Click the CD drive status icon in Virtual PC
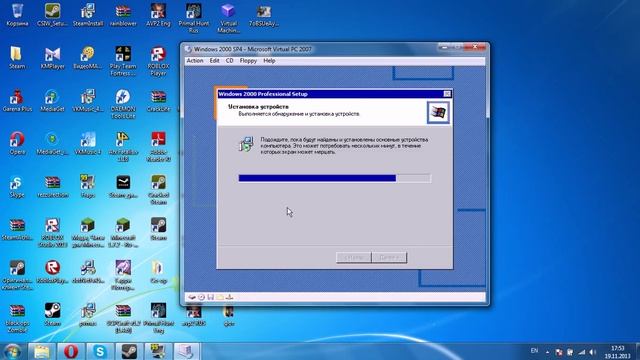Viewport: 640px width, 360px height. tap(201, 297)
